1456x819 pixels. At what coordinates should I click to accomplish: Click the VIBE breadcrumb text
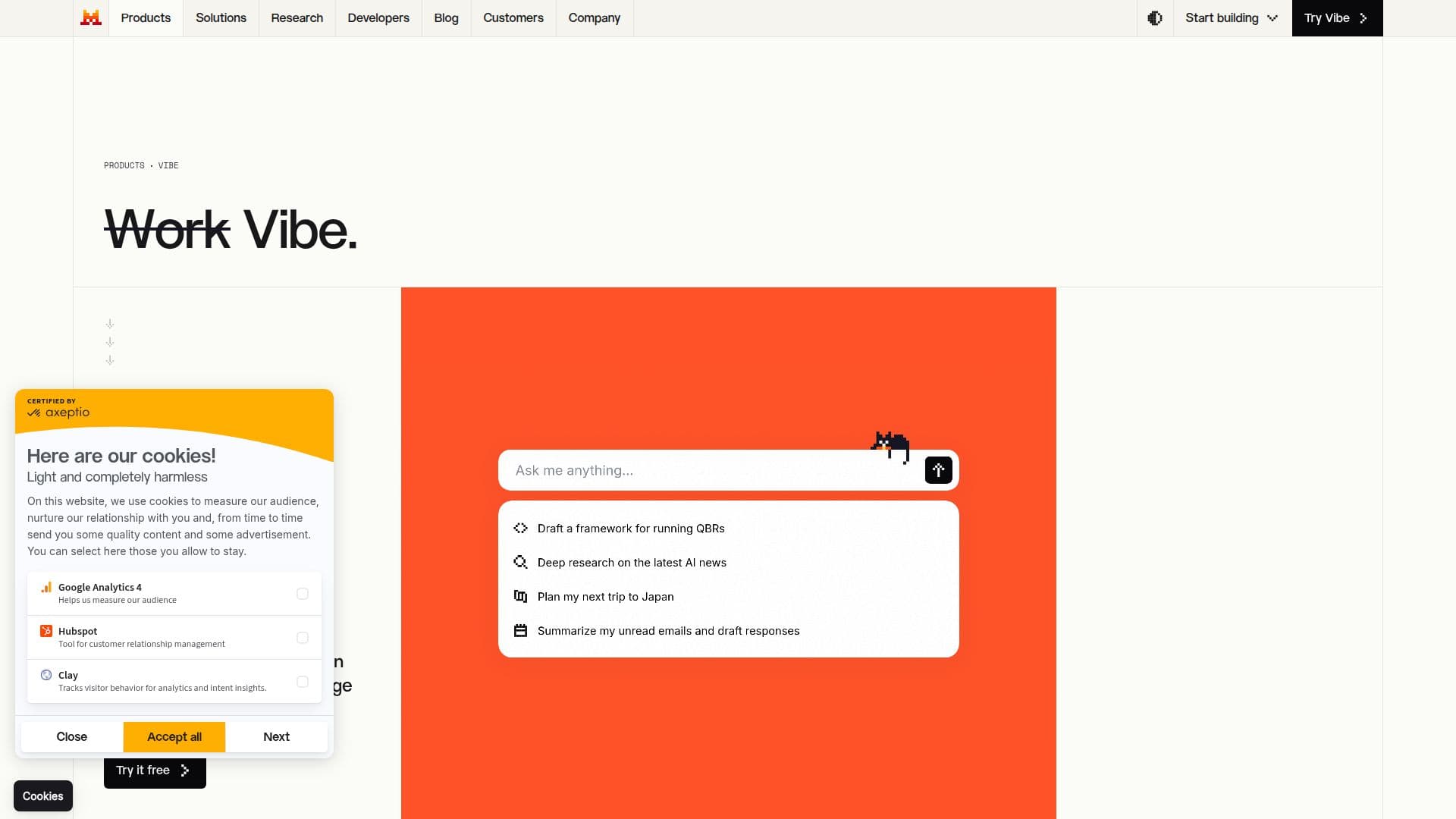coord(168,165)
